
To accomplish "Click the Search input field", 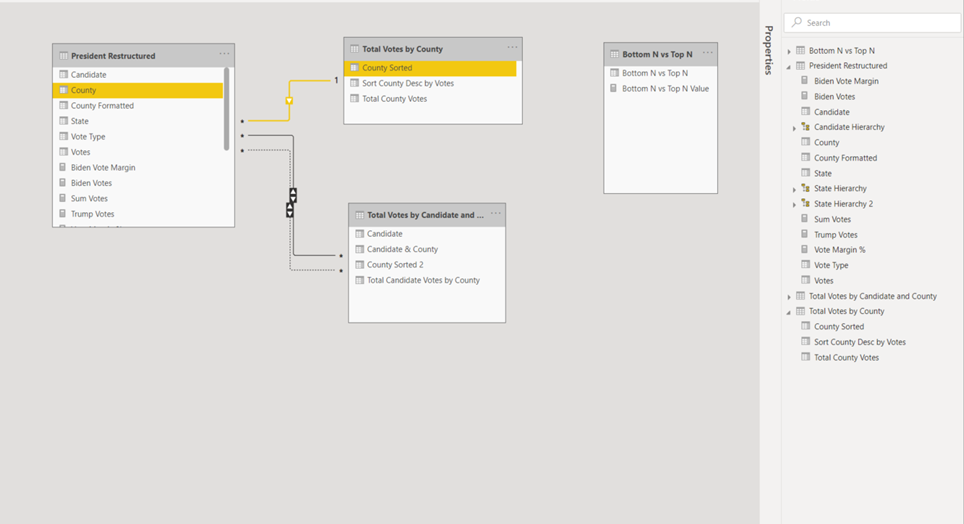I will click(x=872, y=22).
